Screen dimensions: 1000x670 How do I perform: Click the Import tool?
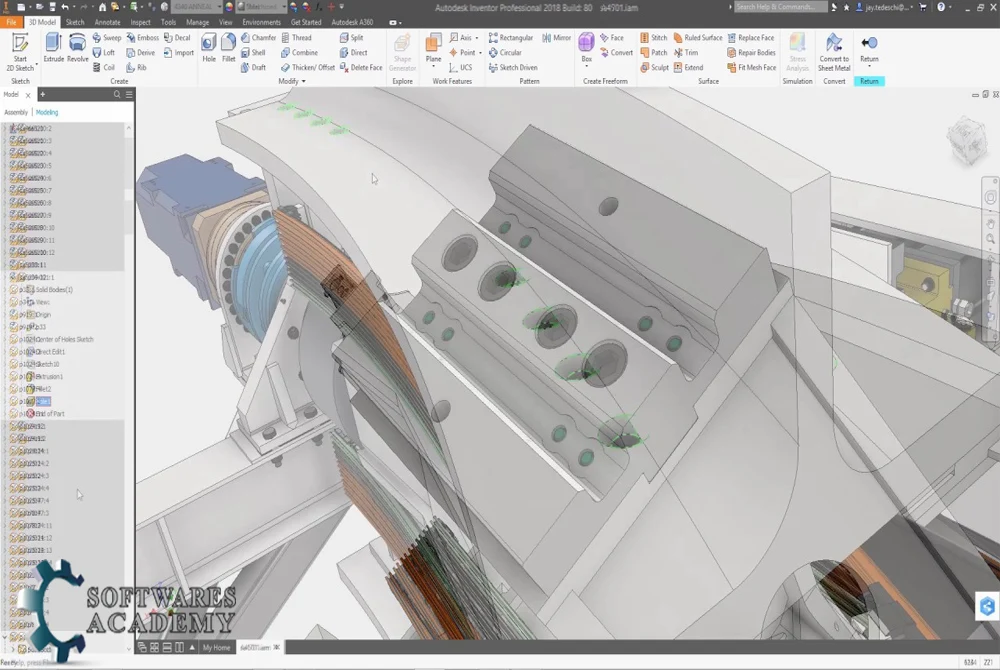point(179,53)
